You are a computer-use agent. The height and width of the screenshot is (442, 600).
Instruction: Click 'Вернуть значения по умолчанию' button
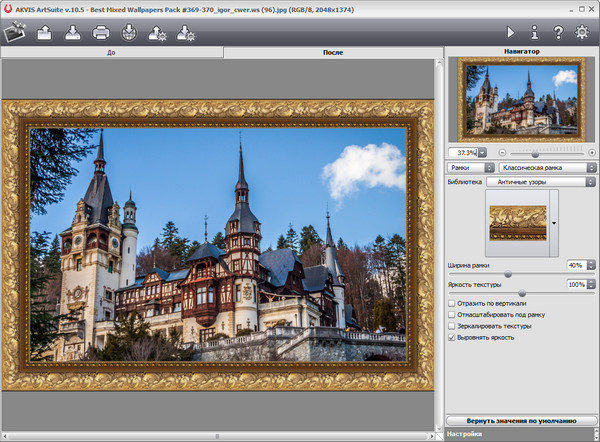click(x=520, y=421)
